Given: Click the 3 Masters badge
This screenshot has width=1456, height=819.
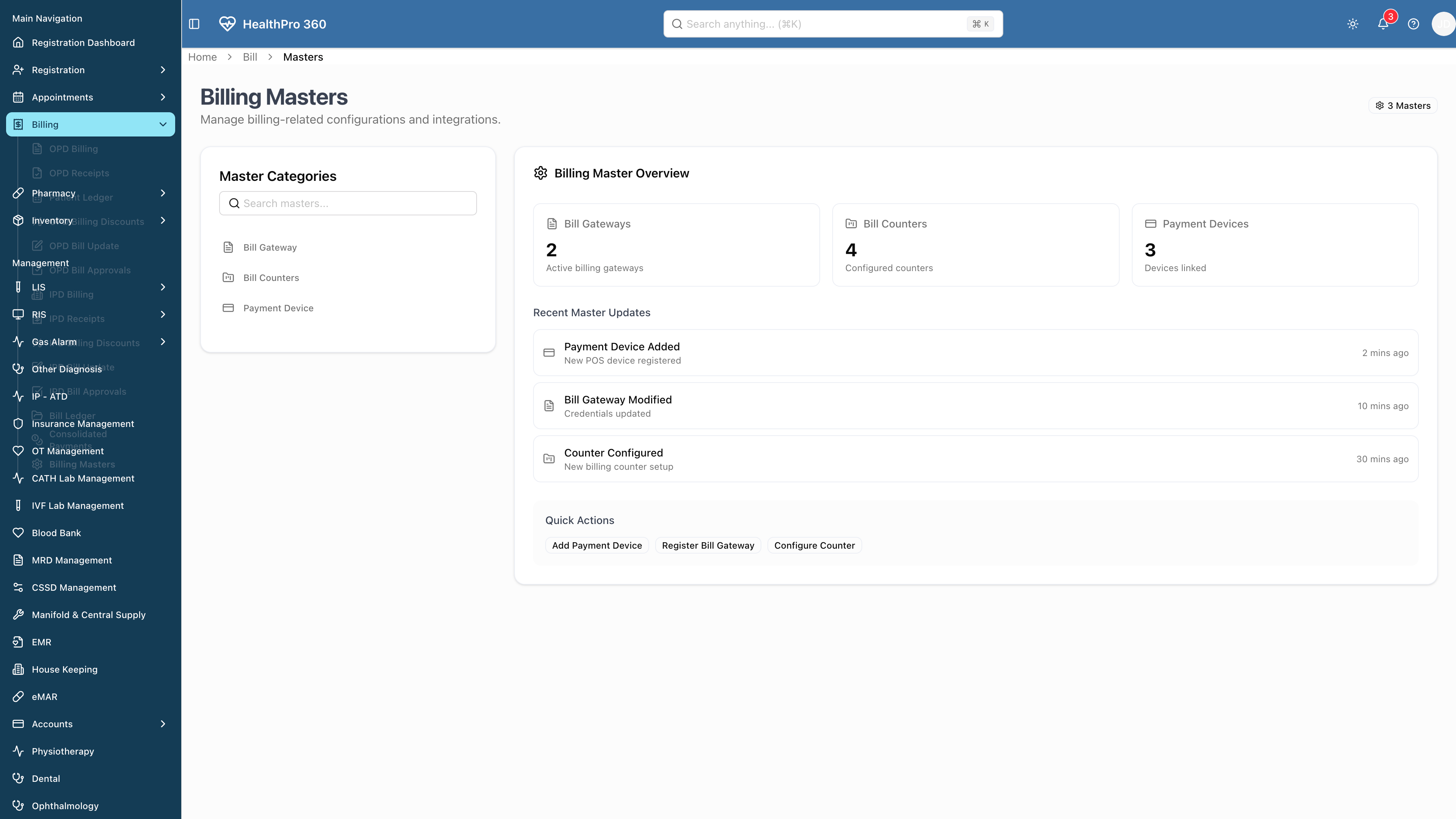Looking at the screenshot, I should pyautogui.click(x=1403, y=106).
